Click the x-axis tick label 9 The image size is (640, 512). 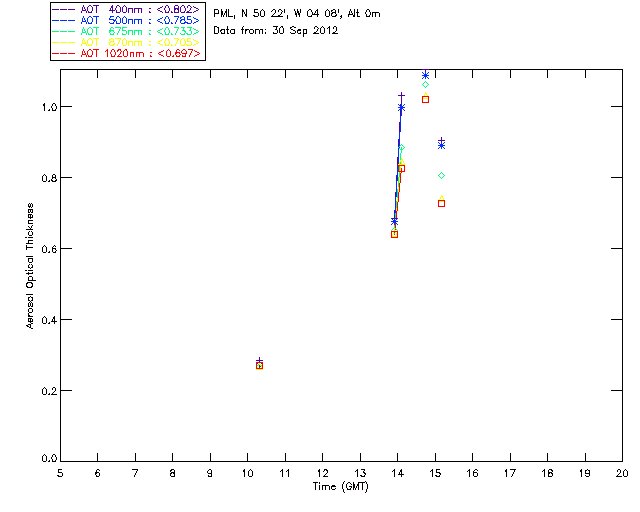[x=210, y=473]
